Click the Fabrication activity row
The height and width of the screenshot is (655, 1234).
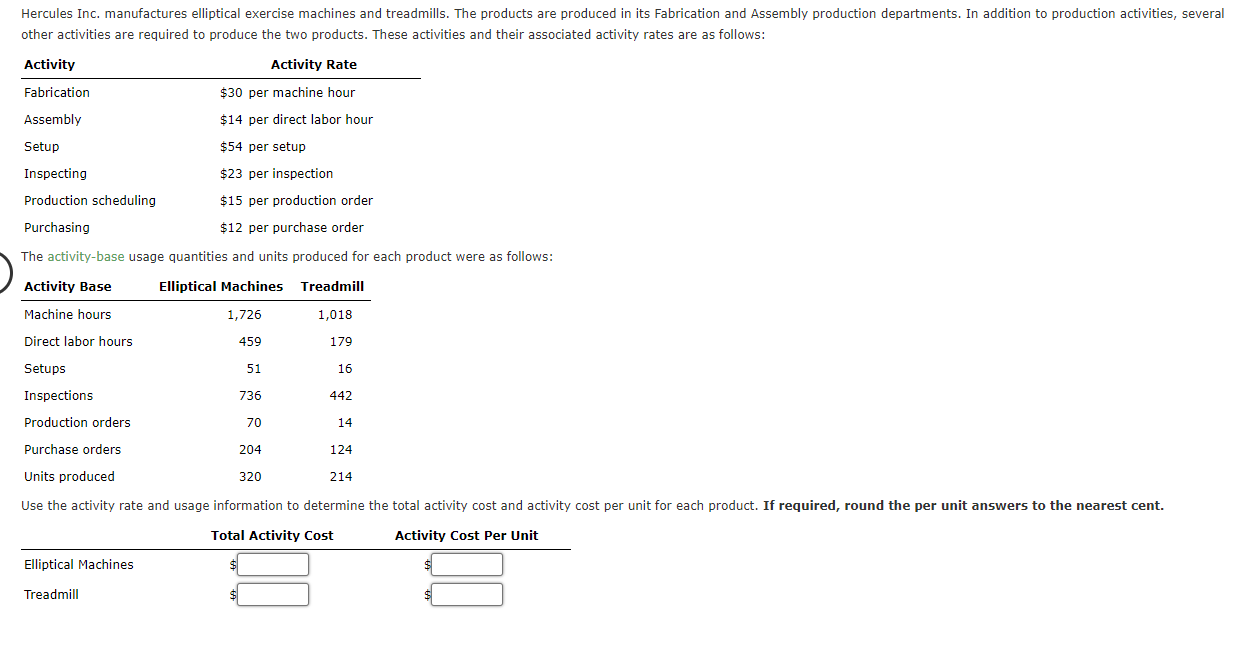[x=56, y=92]
